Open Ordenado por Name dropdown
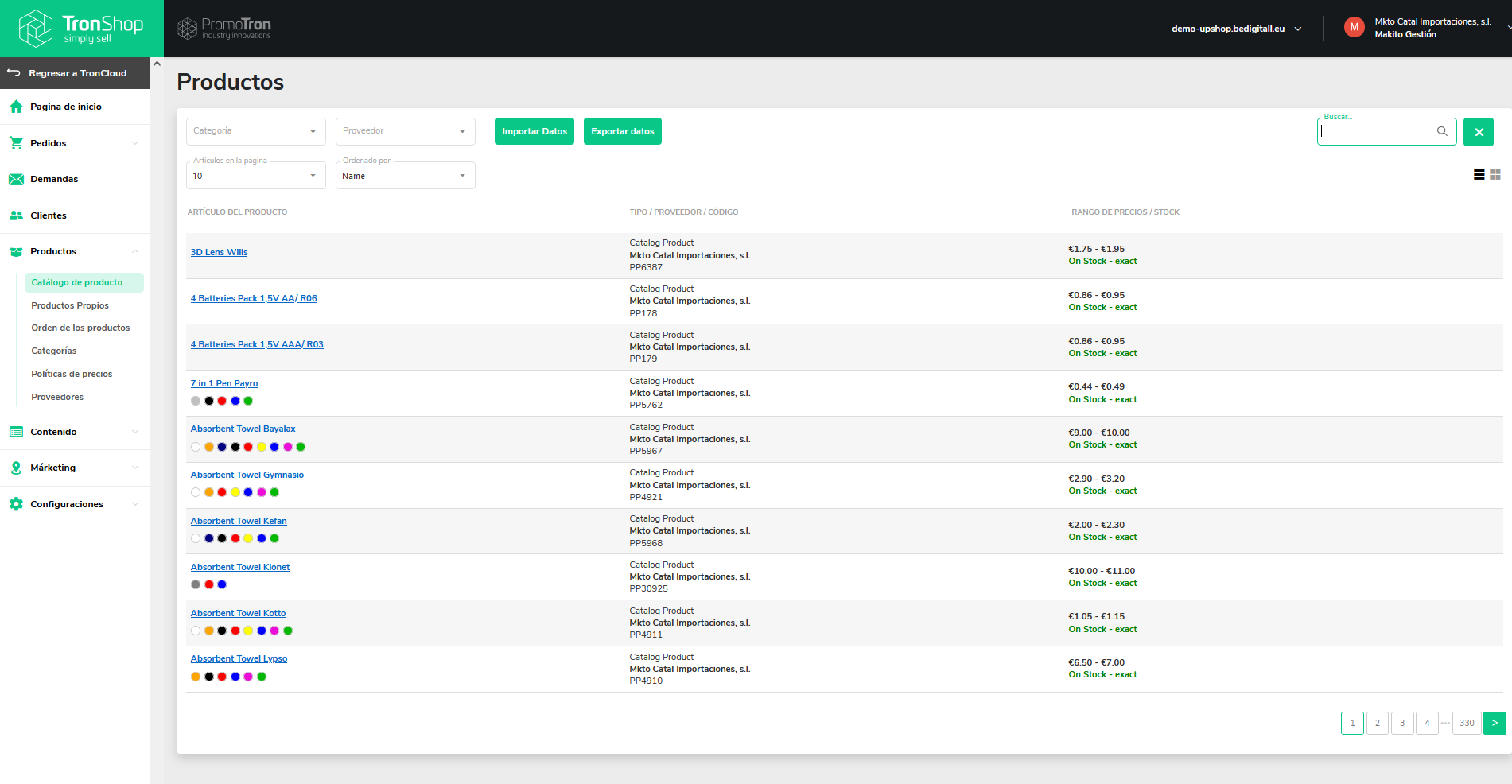Image resolution: width=1512 pixels, height=784 pixels. (406, 175)
